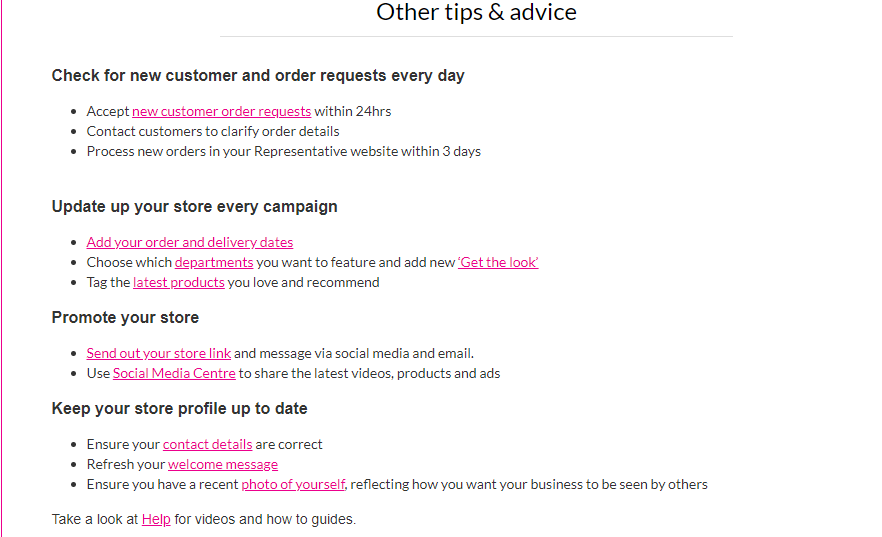Click the reflecting how you want your business text
This screenshot has width=882, height=537.
(x=529, y=485)
